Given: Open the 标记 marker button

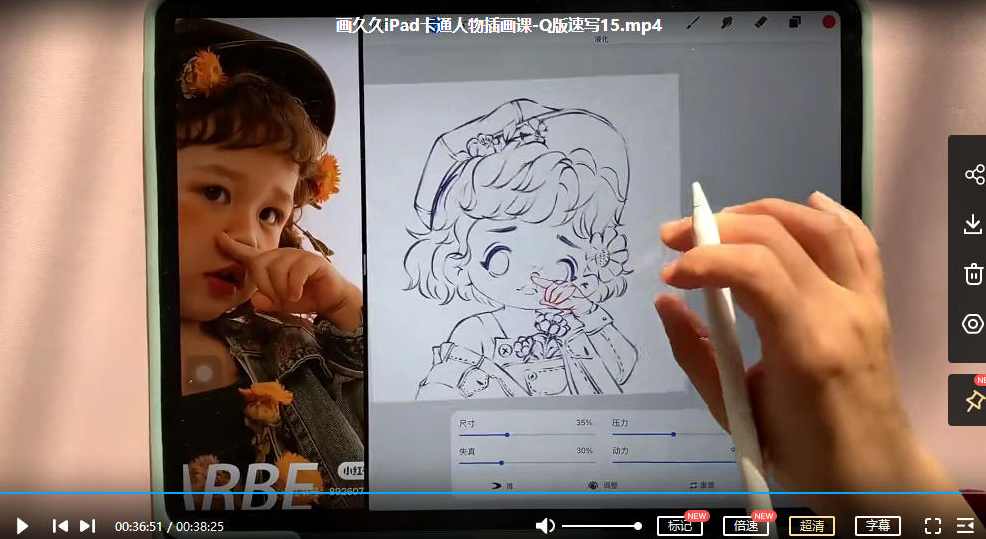Looking at the screenshot, I should 680,526.
